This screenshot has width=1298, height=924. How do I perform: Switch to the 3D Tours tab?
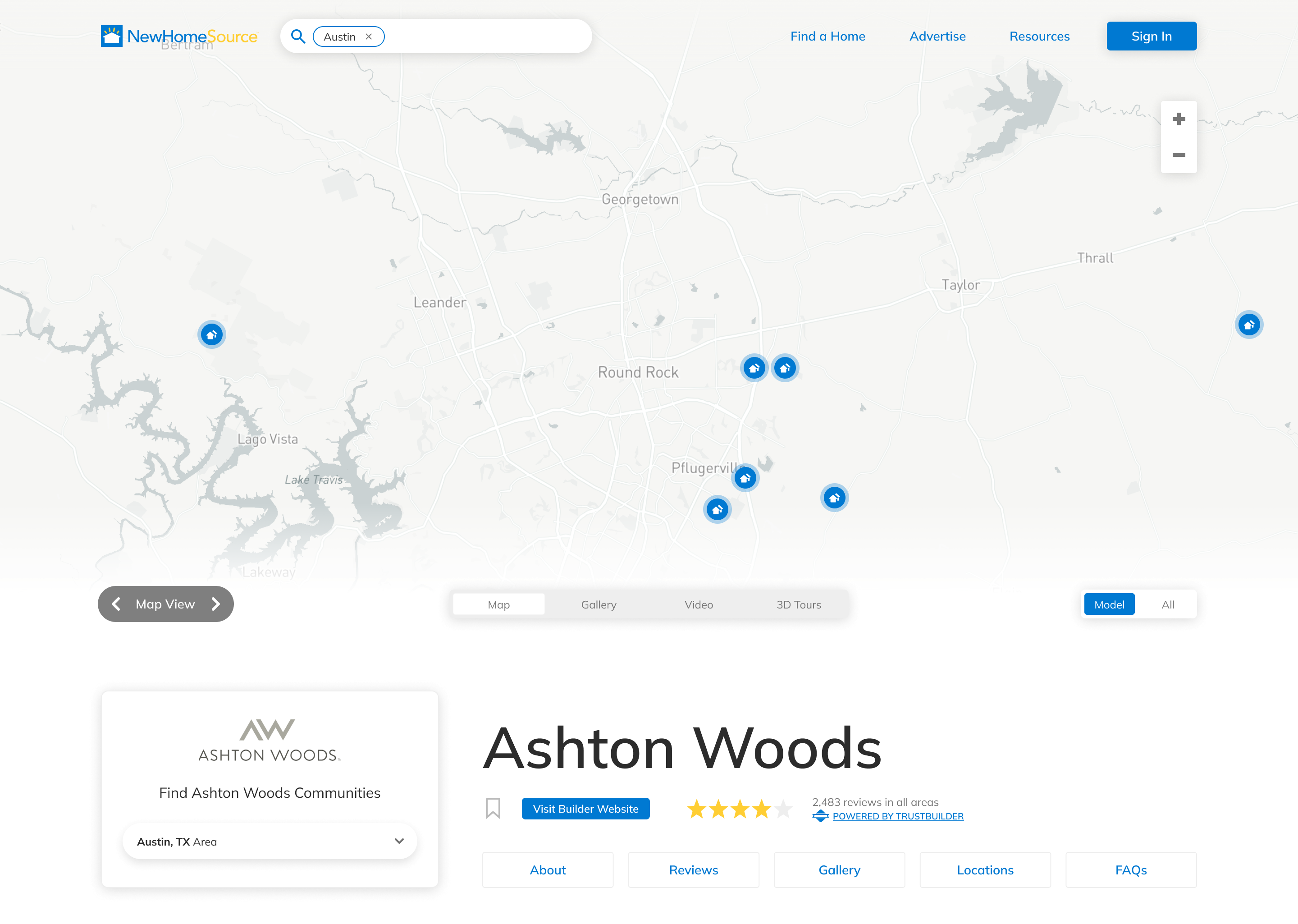[799, 604]
